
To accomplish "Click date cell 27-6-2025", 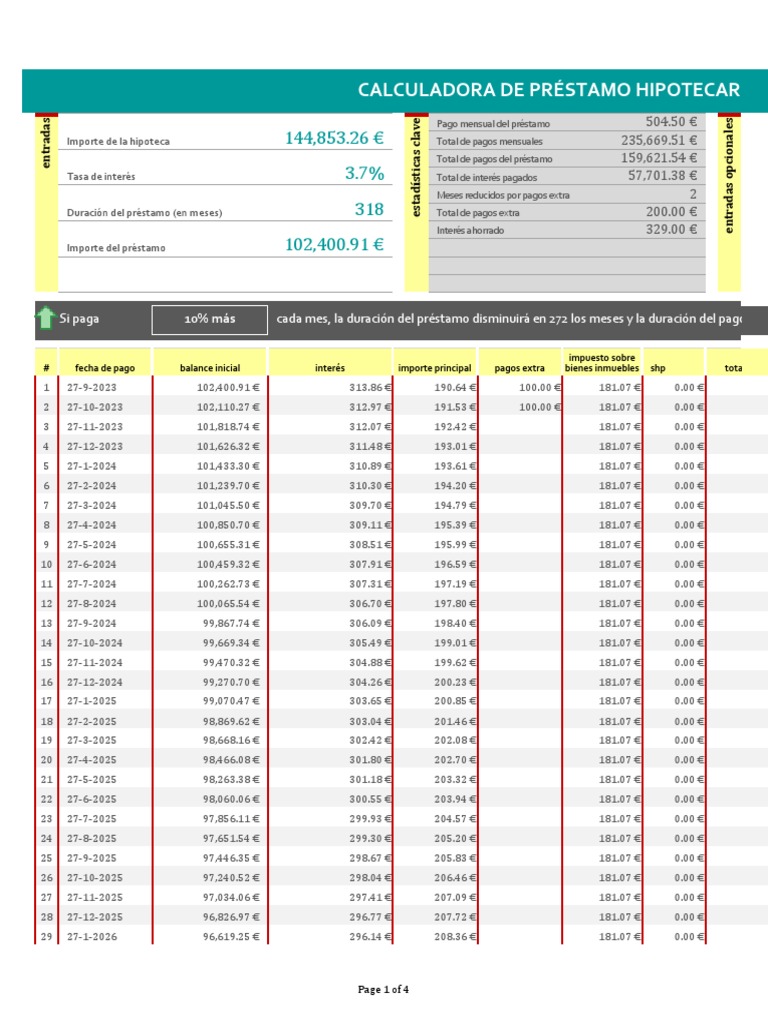I will click(91, 799).
